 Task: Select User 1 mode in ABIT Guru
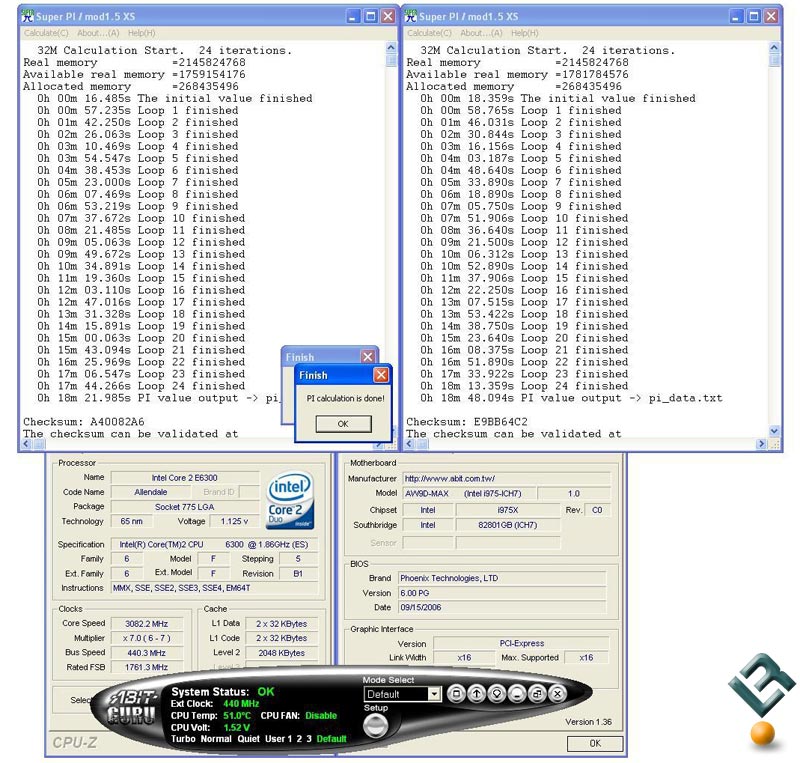[x=279, y=739]
